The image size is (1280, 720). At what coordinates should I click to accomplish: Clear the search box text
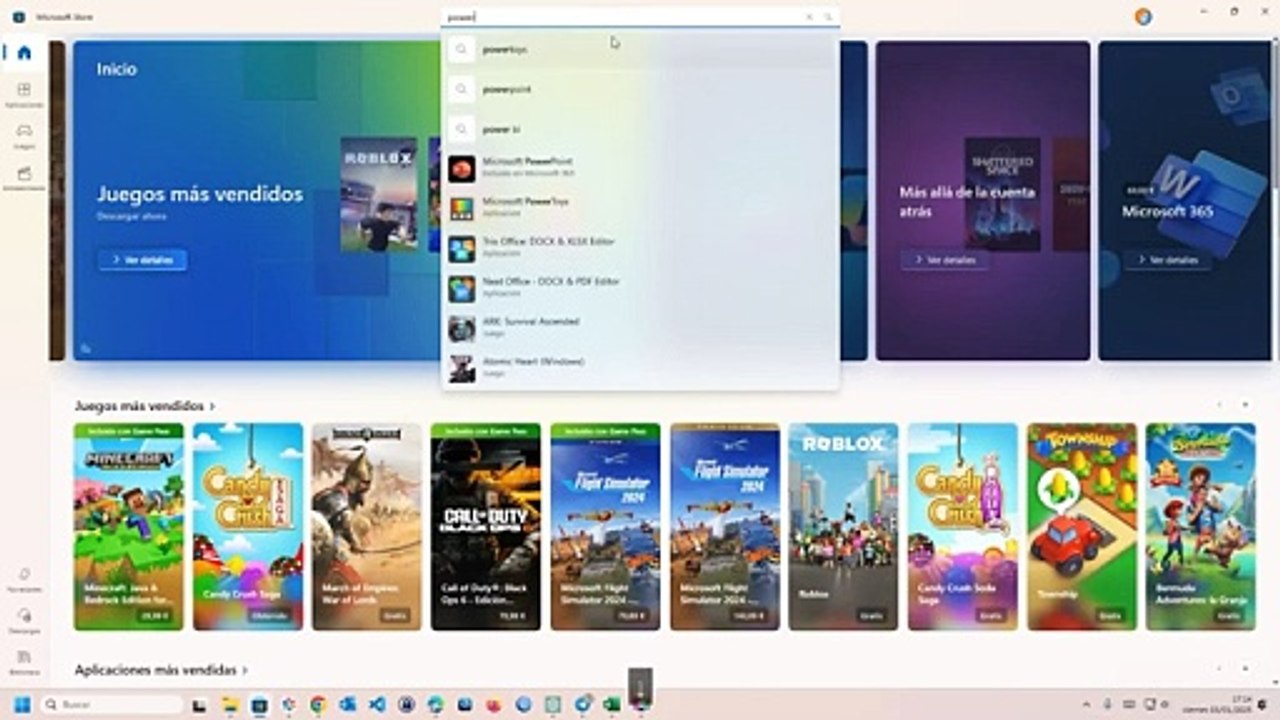pyautogui.click(x=809, y=17)
